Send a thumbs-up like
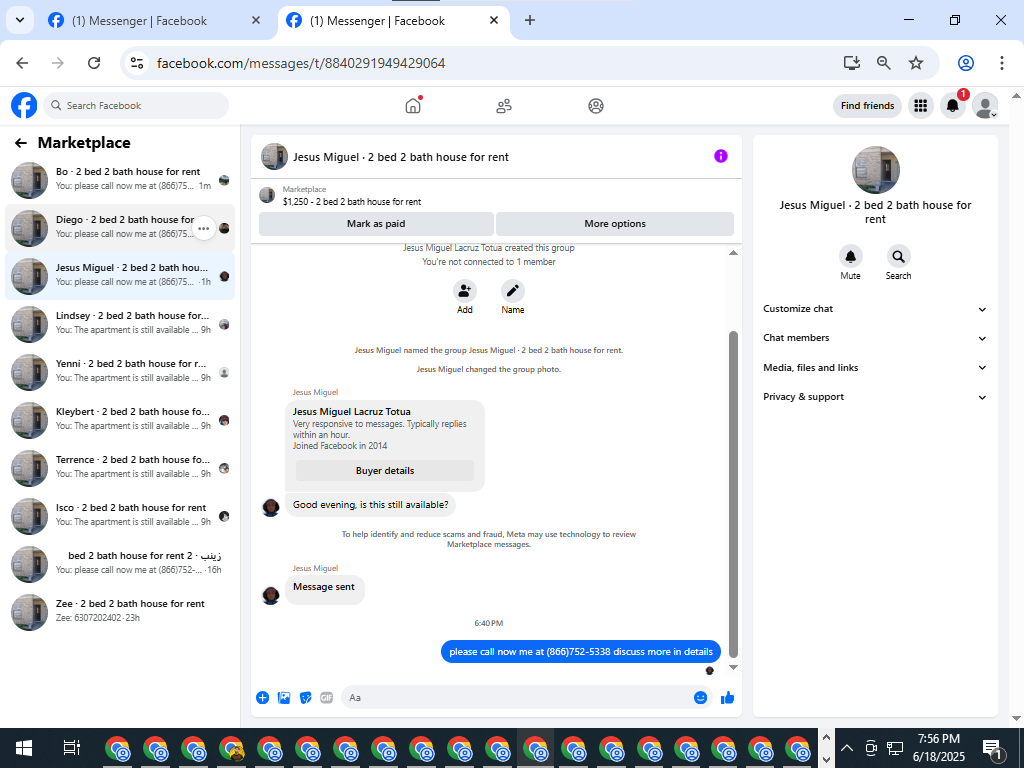This screenshot has width=1024, height=768. (727, 697)
